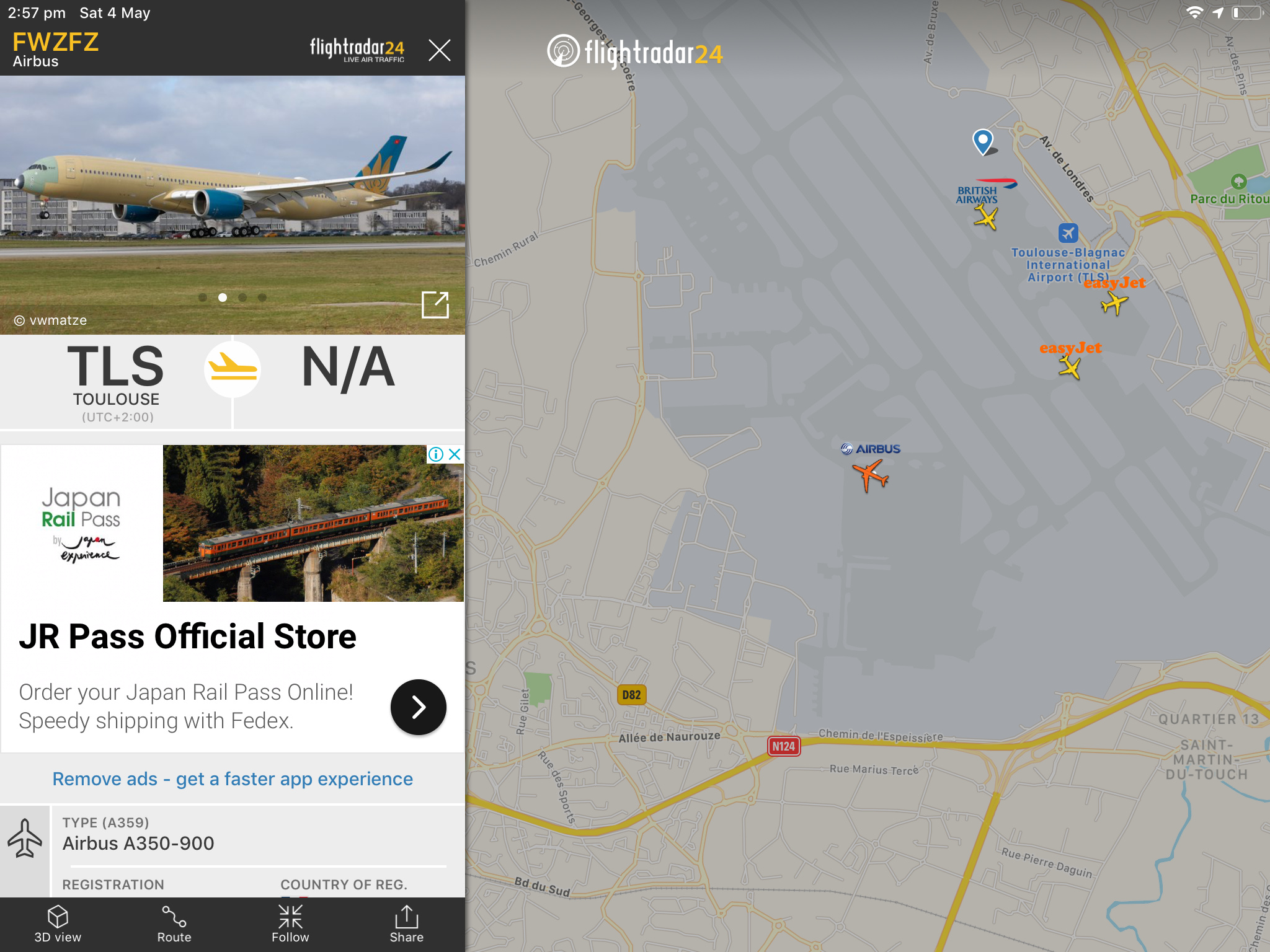Open the ad info icon
Screen dimensions: 1270x952
pyautogui.click(x=436, y=454)
